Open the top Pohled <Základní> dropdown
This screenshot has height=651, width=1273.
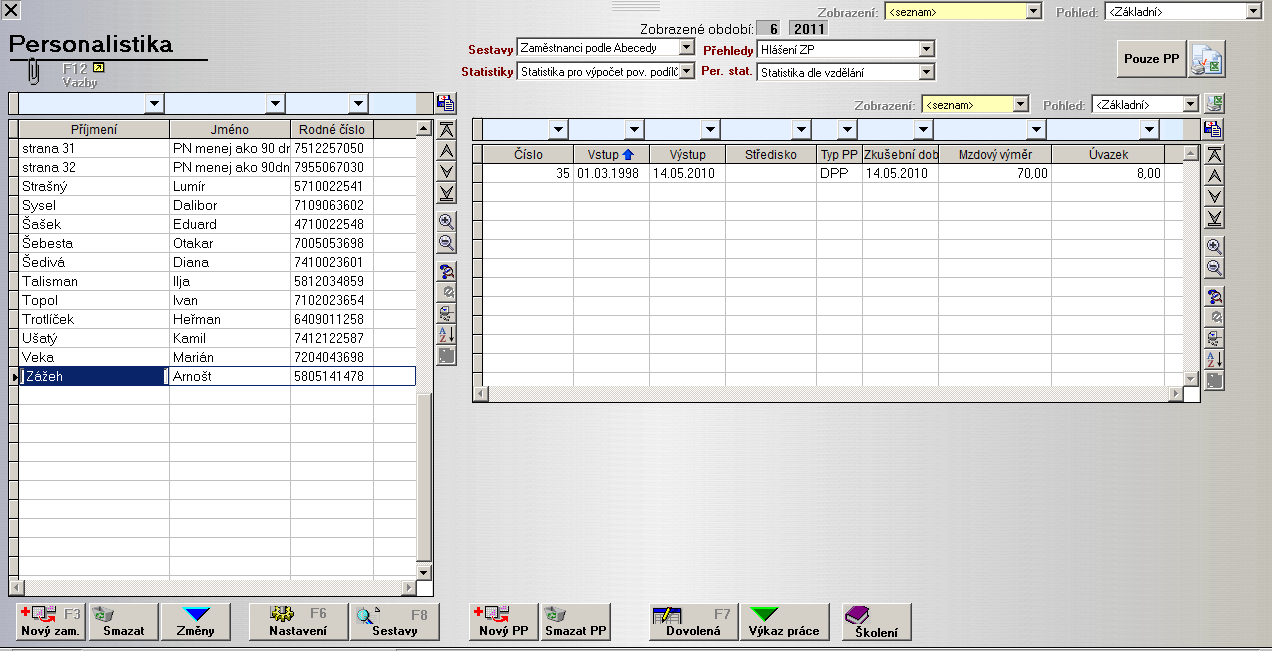point(1254,12)
